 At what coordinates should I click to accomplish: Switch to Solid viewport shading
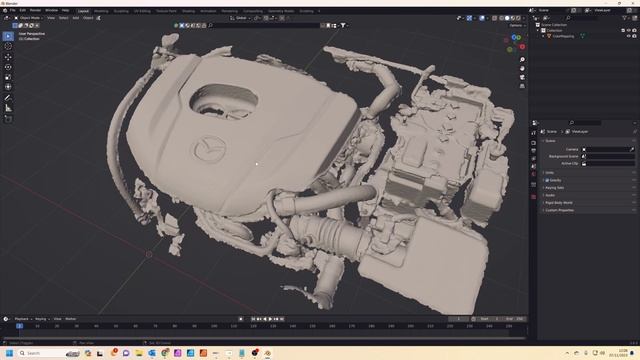click(x=507, y=18)
